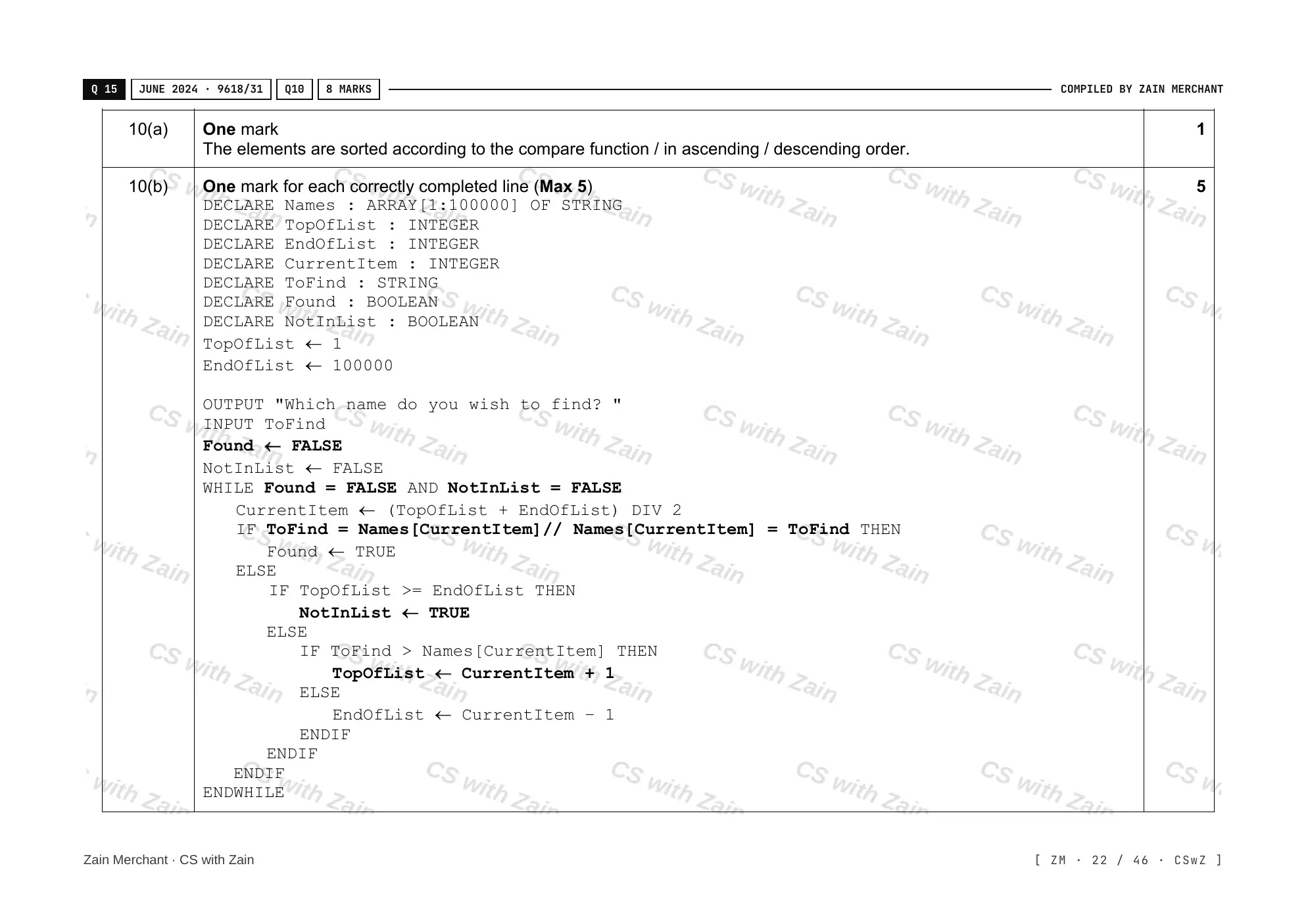Viewport: 1308px width, 924px height.
Task: Select the 10(a) question cell
Action: (x=148, y=139)
